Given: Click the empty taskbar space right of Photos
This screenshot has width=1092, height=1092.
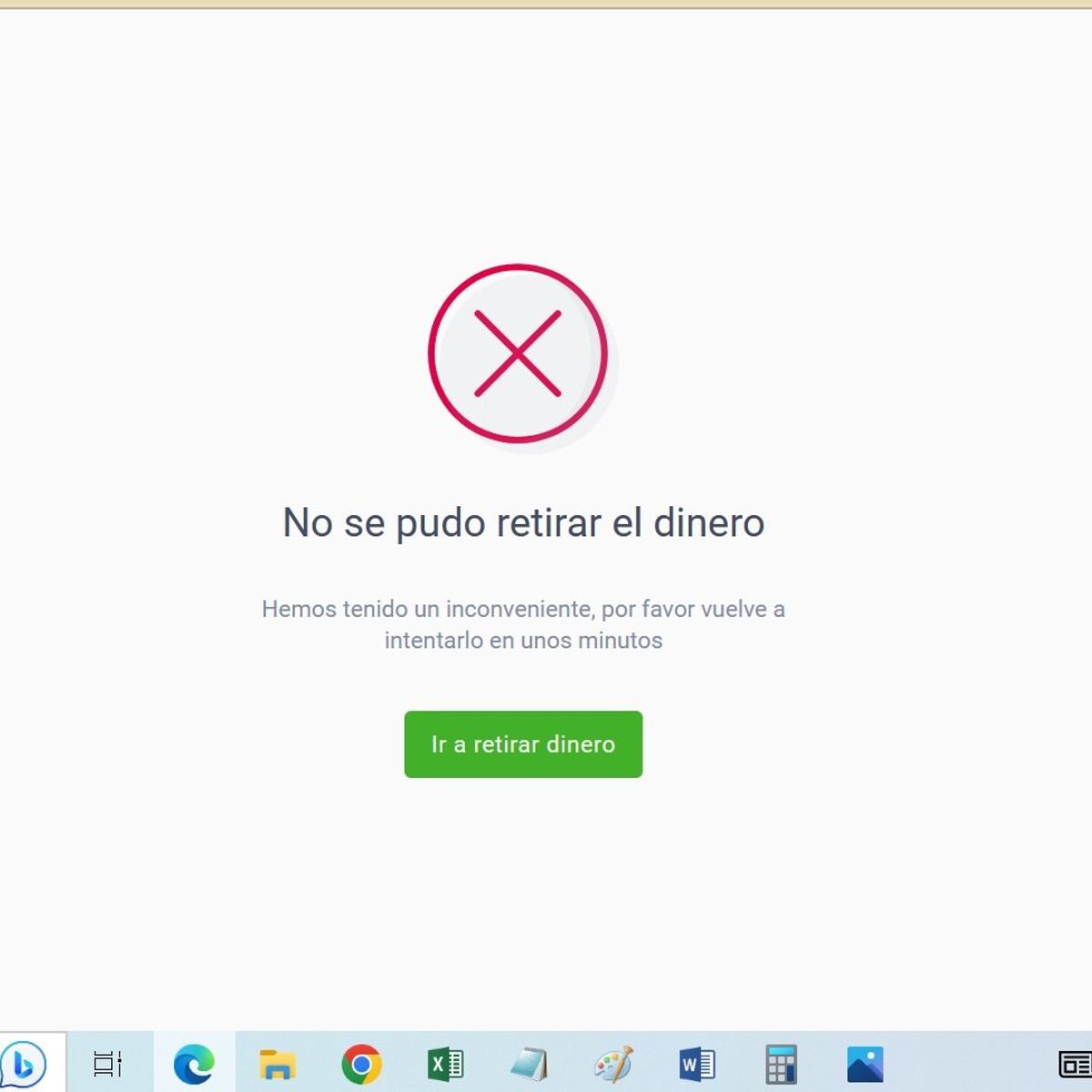Looking at the screenshot, I should 965,1063.
